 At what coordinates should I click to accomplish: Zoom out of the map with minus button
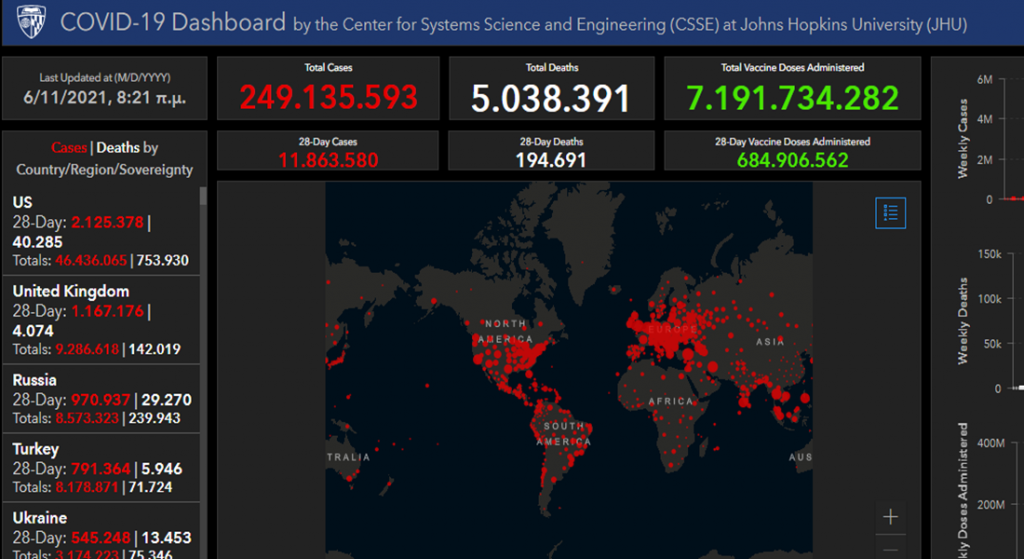890,550
